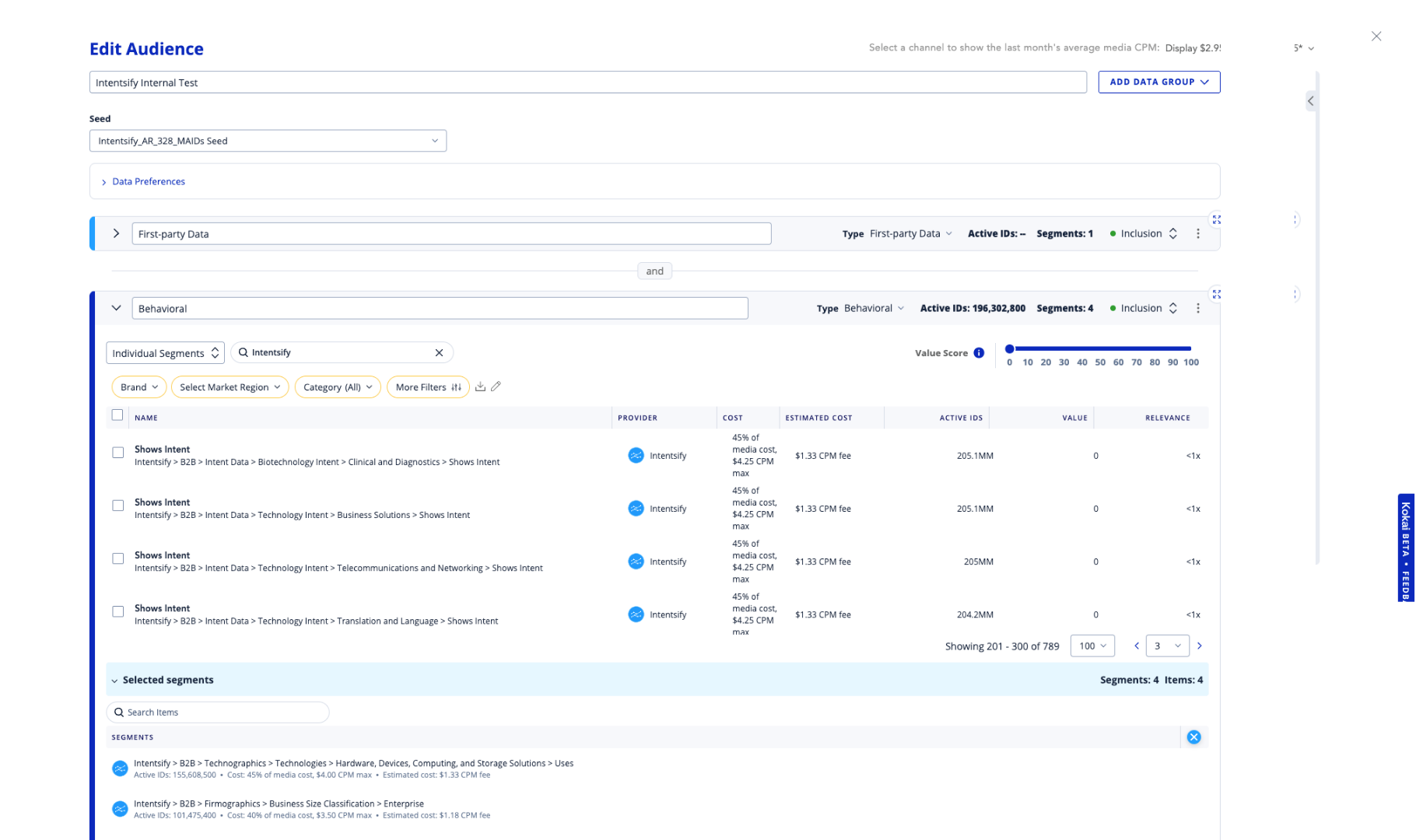The image size is (1416, 840).
Task: Go to the next results page arrow
Action: click(x=1200, y=646)
